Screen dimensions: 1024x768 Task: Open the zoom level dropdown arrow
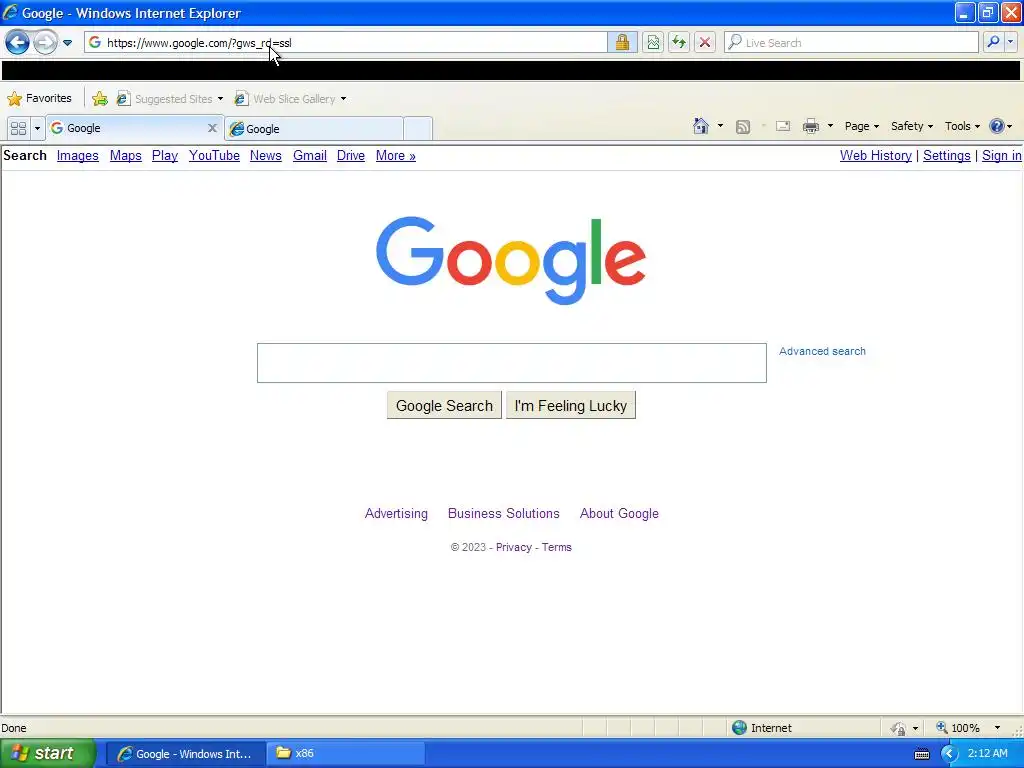[997, 728]
